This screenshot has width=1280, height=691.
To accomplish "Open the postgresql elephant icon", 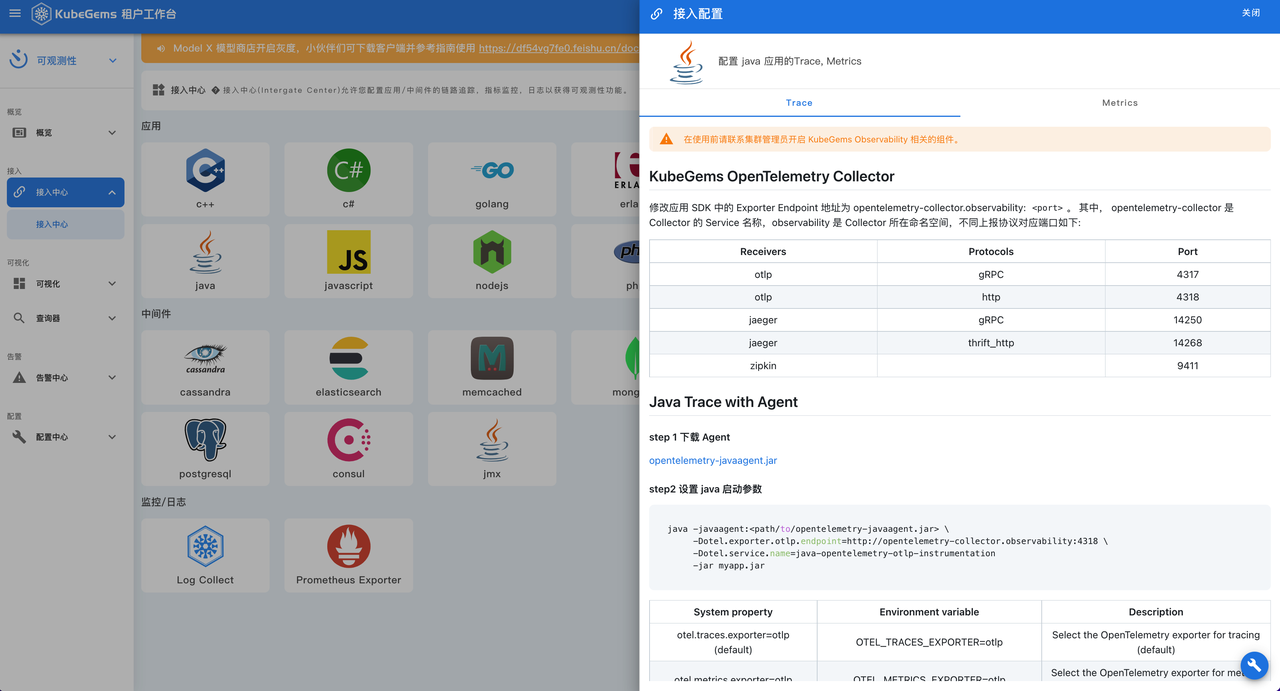I will (205, 440).
